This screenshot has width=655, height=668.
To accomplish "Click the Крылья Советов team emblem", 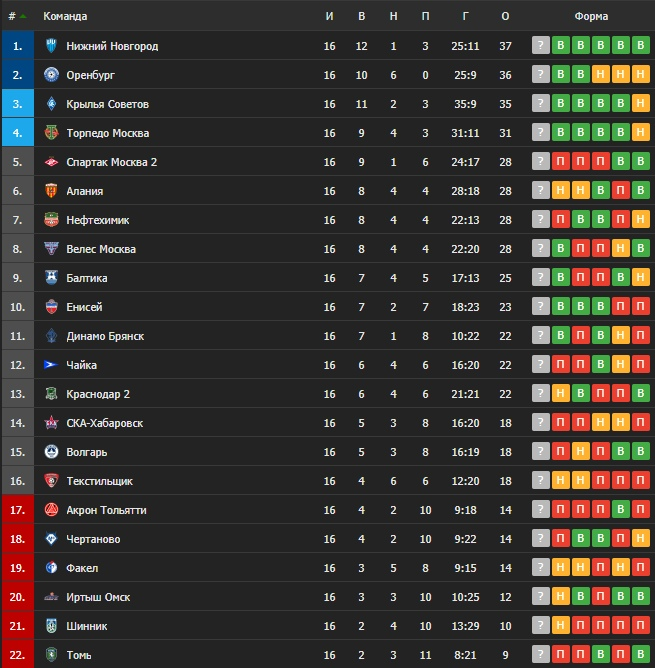I will [52, 104].
